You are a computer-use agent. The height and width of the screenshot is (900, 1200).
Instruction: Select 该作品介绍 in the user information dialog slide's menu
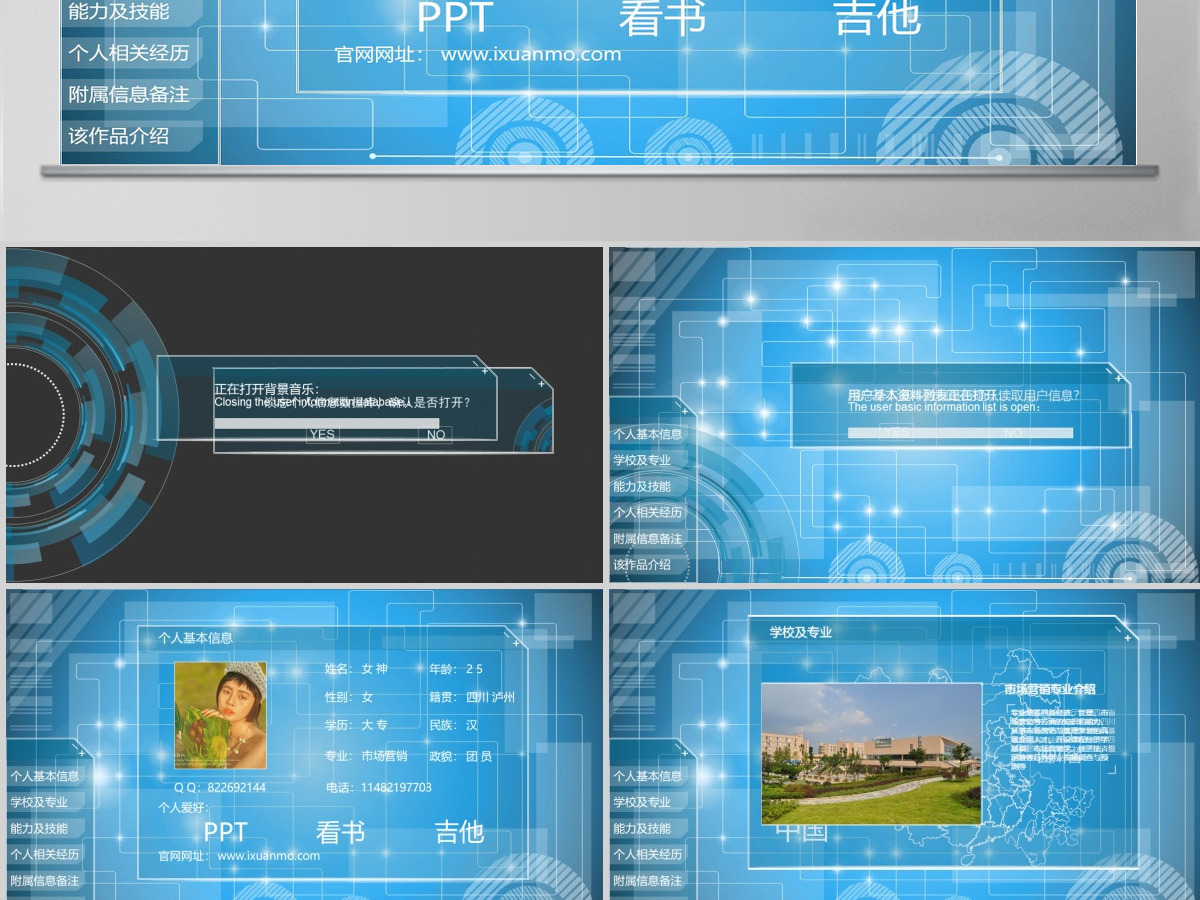pos(642,564)
